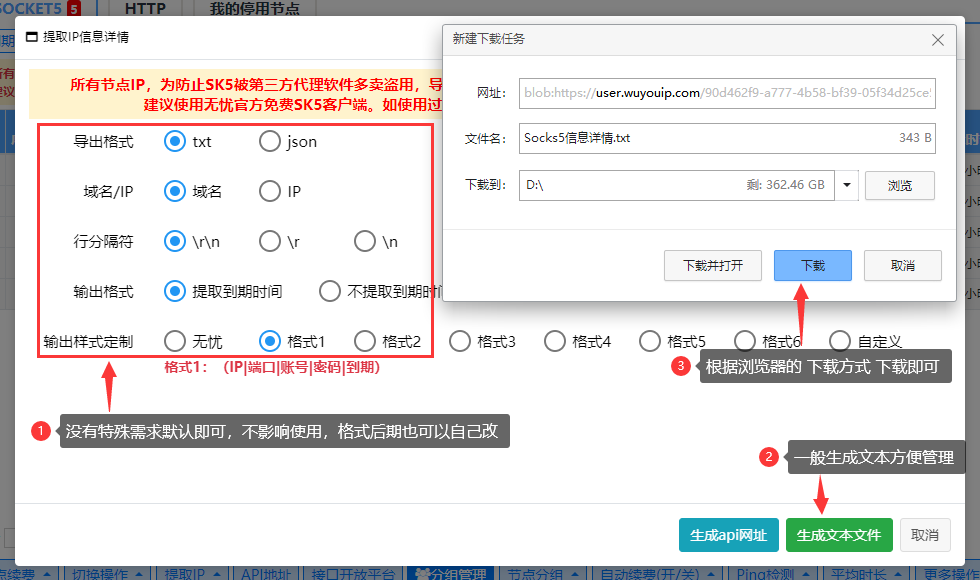This screenshot has height=580, width=980.
Task: Click the 下载 button to download
Action: click(x=812, y=265)
